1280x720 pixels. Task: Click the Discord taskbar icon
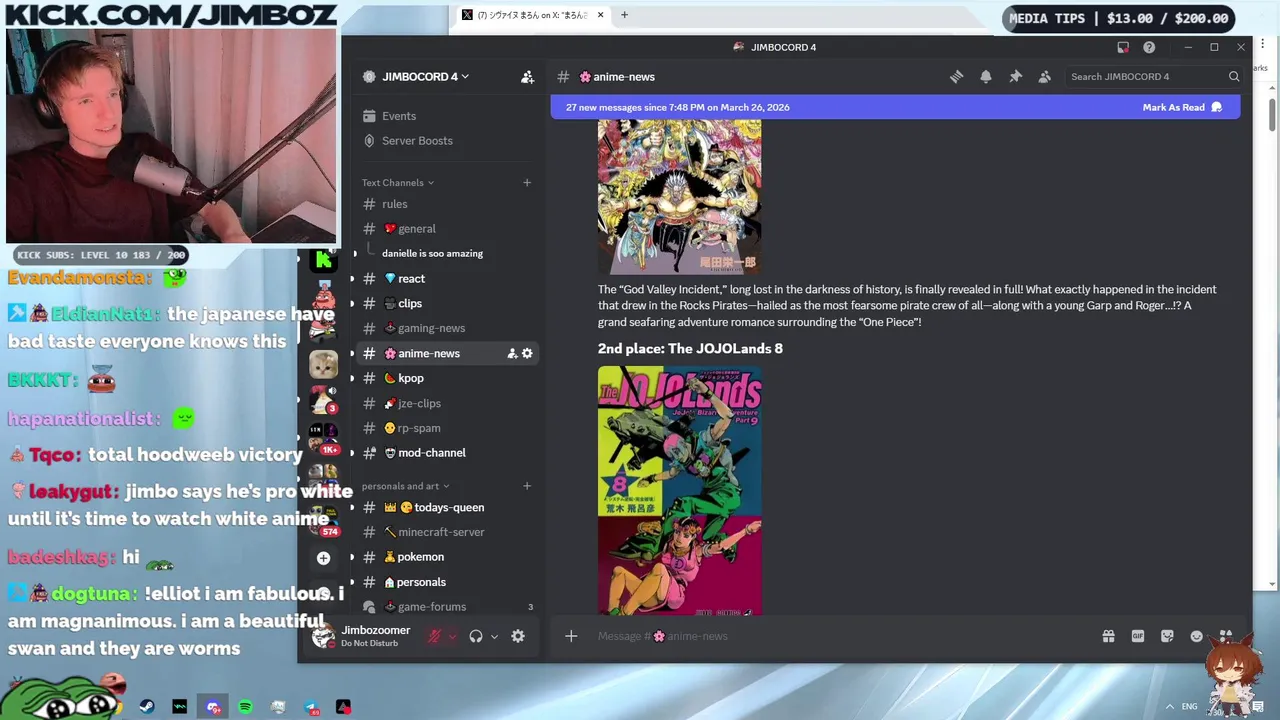(x=212, y=707)
